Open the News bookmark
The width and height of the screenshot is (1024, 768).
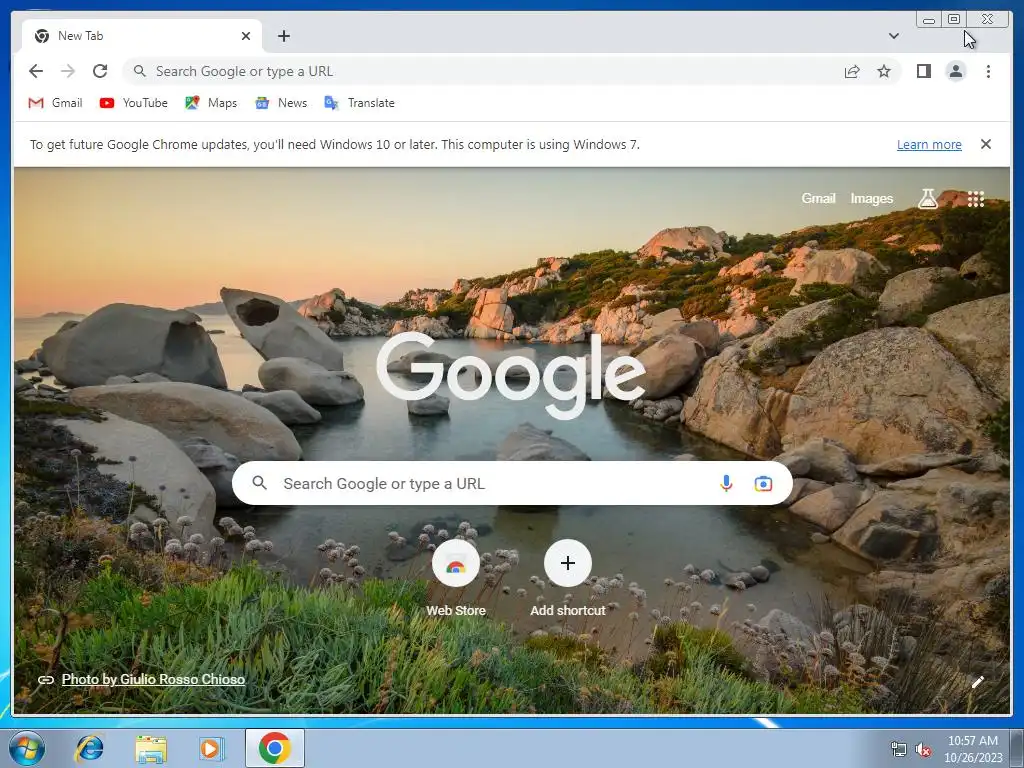[281, 103]
